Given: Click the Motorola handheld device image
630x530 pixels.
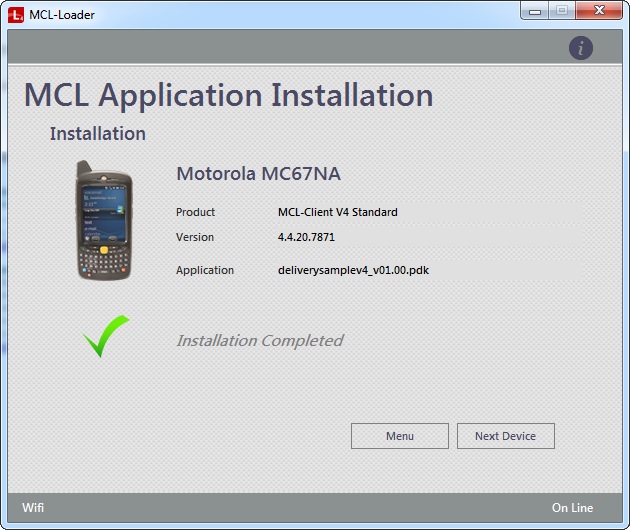Looking at the screenshot, I should [105, 219].
